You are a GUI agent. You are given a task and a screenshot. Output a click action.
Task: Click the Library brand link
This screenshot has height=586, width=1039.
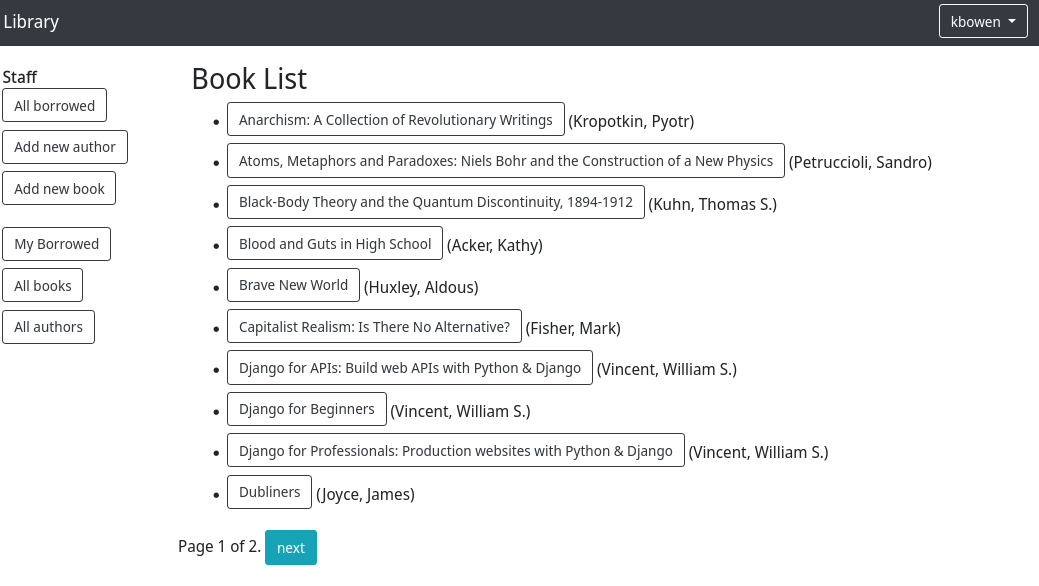(x=31, y=22)
